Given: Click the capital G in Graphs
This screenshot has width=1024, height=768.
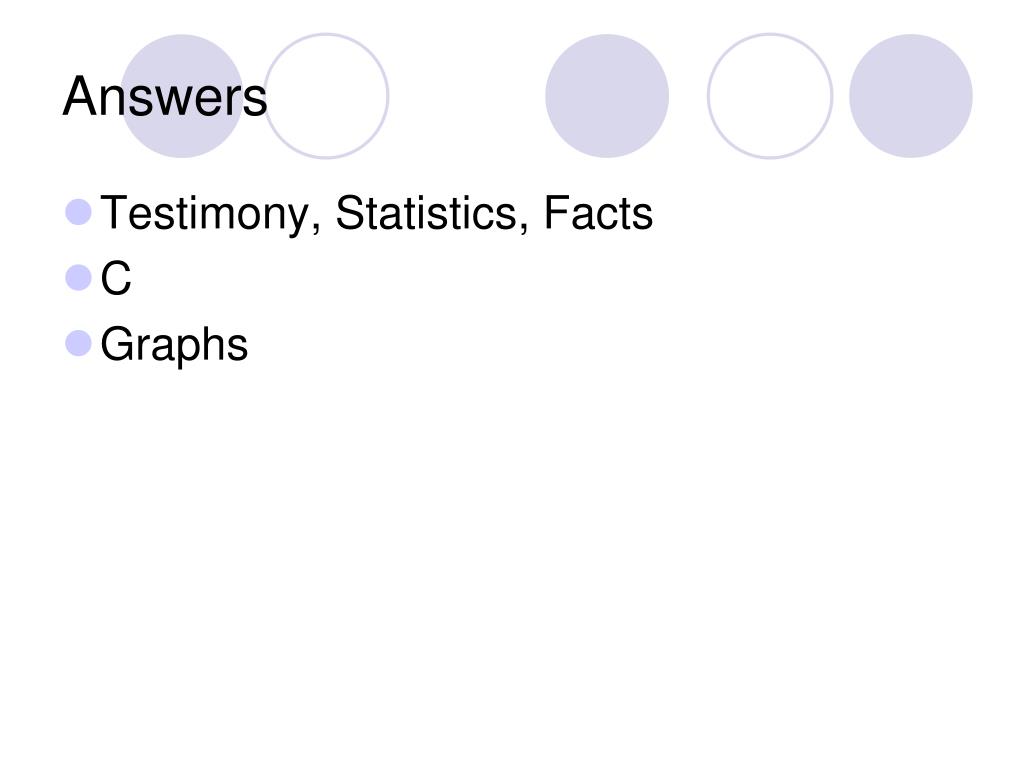Looking at the screenshot, I should (x=117, y=344).
